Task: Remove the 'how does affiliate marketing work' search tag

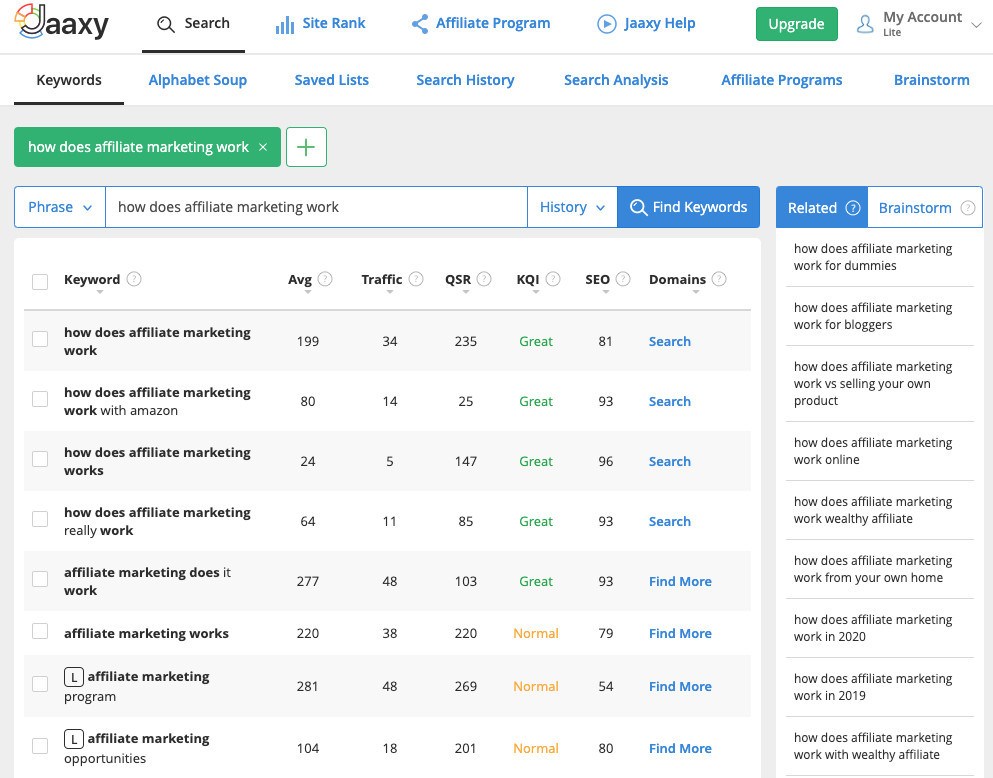Action: pos(263,147)
